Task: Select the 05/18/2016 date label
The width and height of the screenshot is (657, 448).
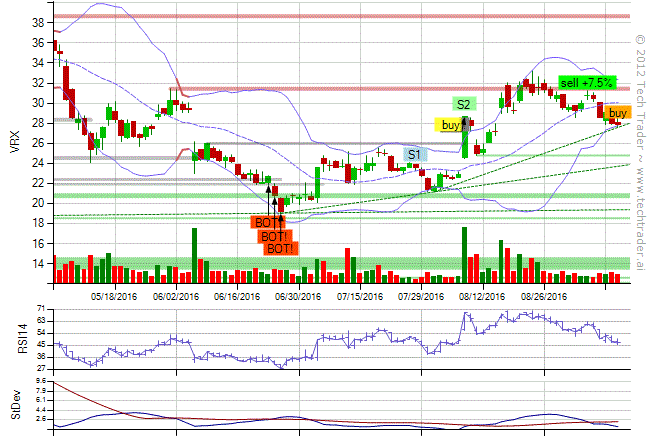Action: tap(114, 296)
